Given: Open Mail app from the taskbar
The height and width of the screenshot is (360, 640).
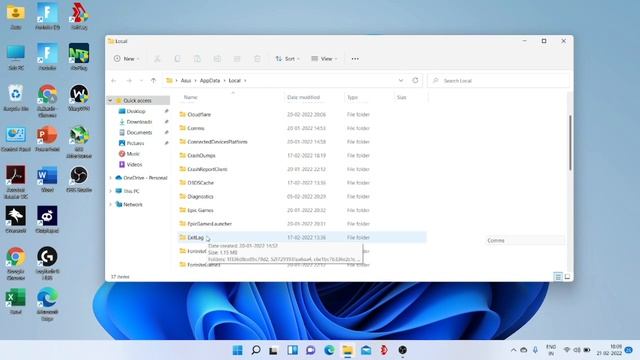Looking at the screenshot, I should point(366,350).
